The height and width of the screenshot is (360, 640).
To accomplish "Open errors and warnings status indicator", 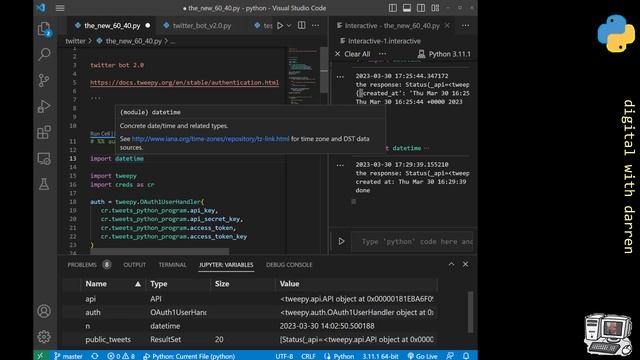I will pos(121,356).
